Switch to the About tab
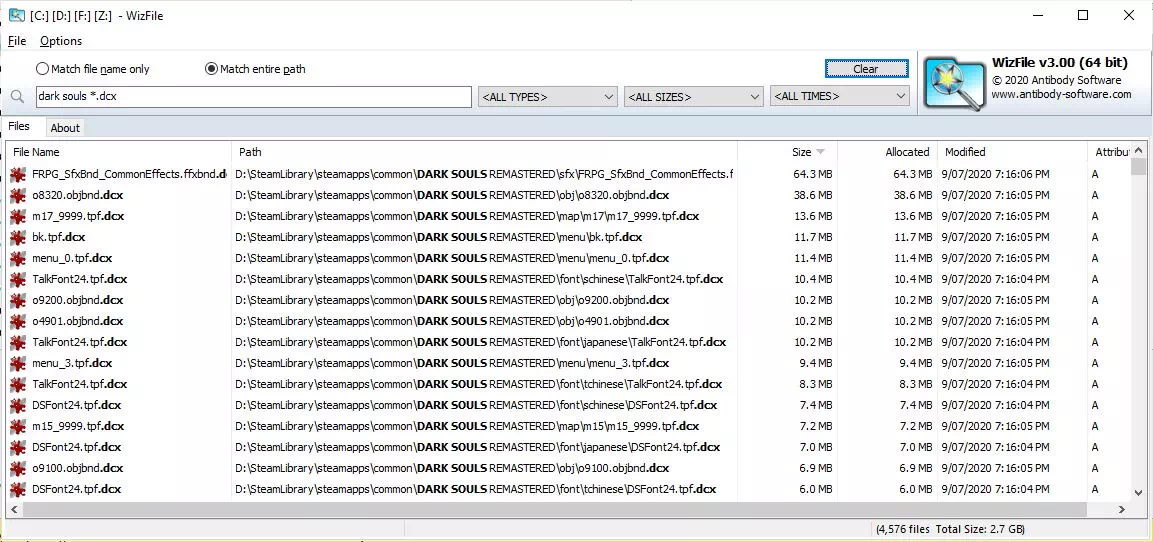This screenshot has height=542, width=1153. click(x=65, y=128)
